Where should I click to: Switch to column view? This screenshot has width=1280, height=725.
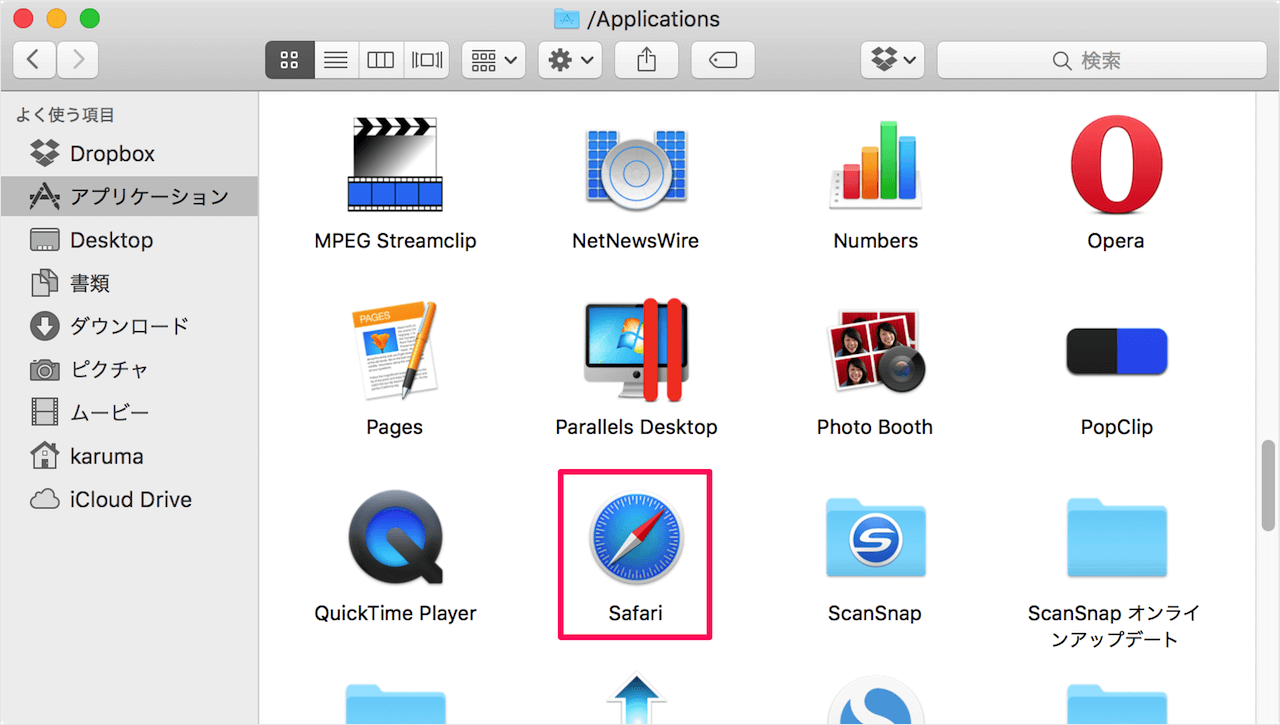click(x=381, y=60)
